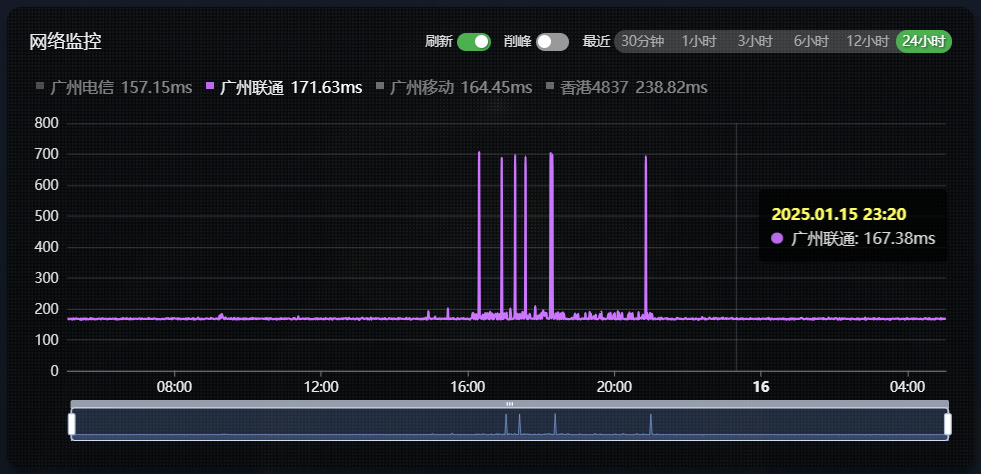Click the gray 香港4837 legend marker icon

tap(551, 87)
